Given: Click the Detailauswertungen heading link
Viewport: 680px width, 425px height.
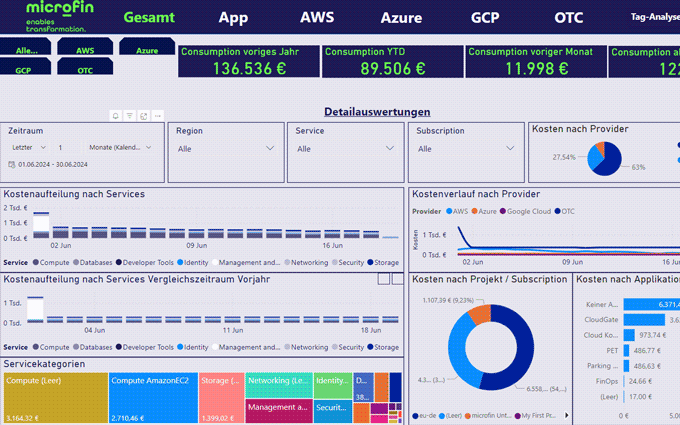Looking at the screenshot, I should click(377, 112).
